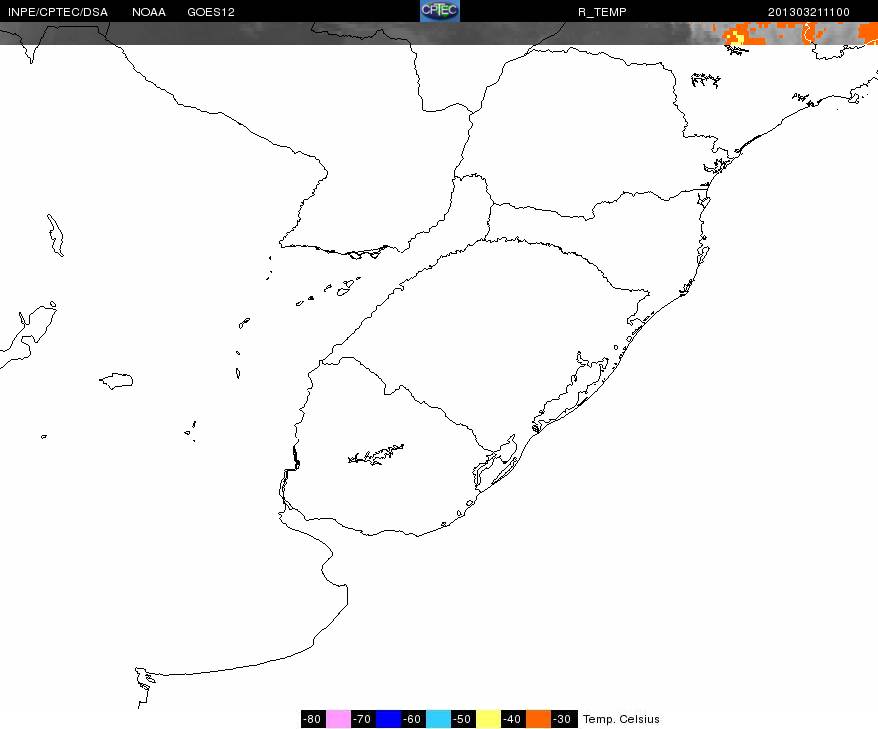Pick the pink -80 to -70 swatch
The image size is (878, 729).
click(x=338, y=719)
